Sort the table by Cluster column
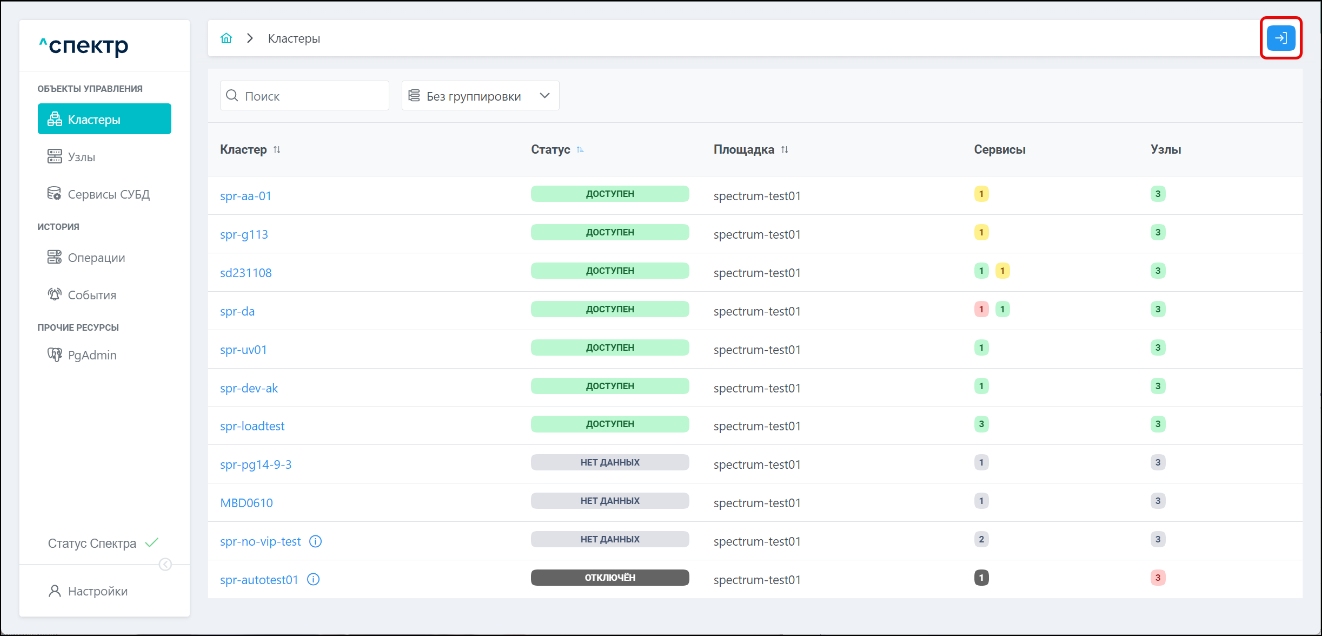Screen dimensions: 1322x637 pos(277,150)
